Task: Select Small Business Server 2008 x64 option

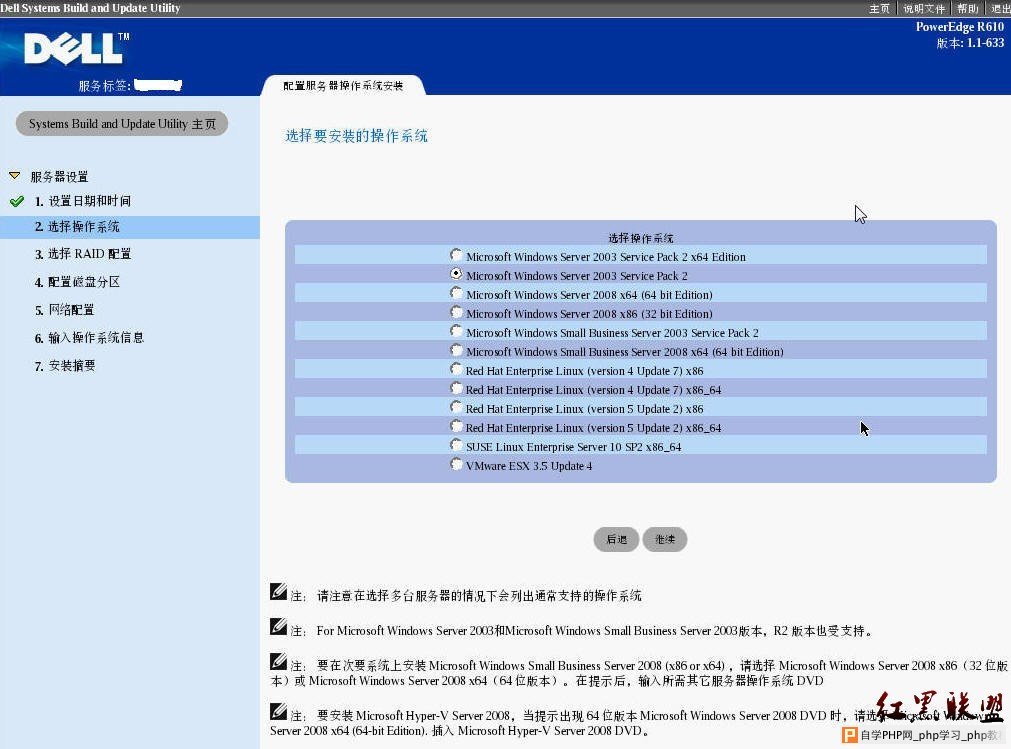Action: [x=456, y=350]
